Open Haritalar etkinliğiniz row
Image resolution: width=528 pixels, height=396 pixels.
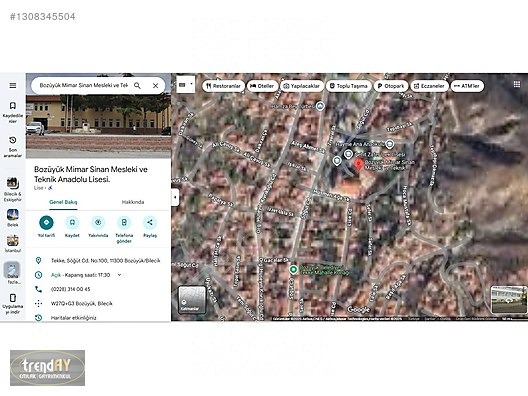[98, 318]
